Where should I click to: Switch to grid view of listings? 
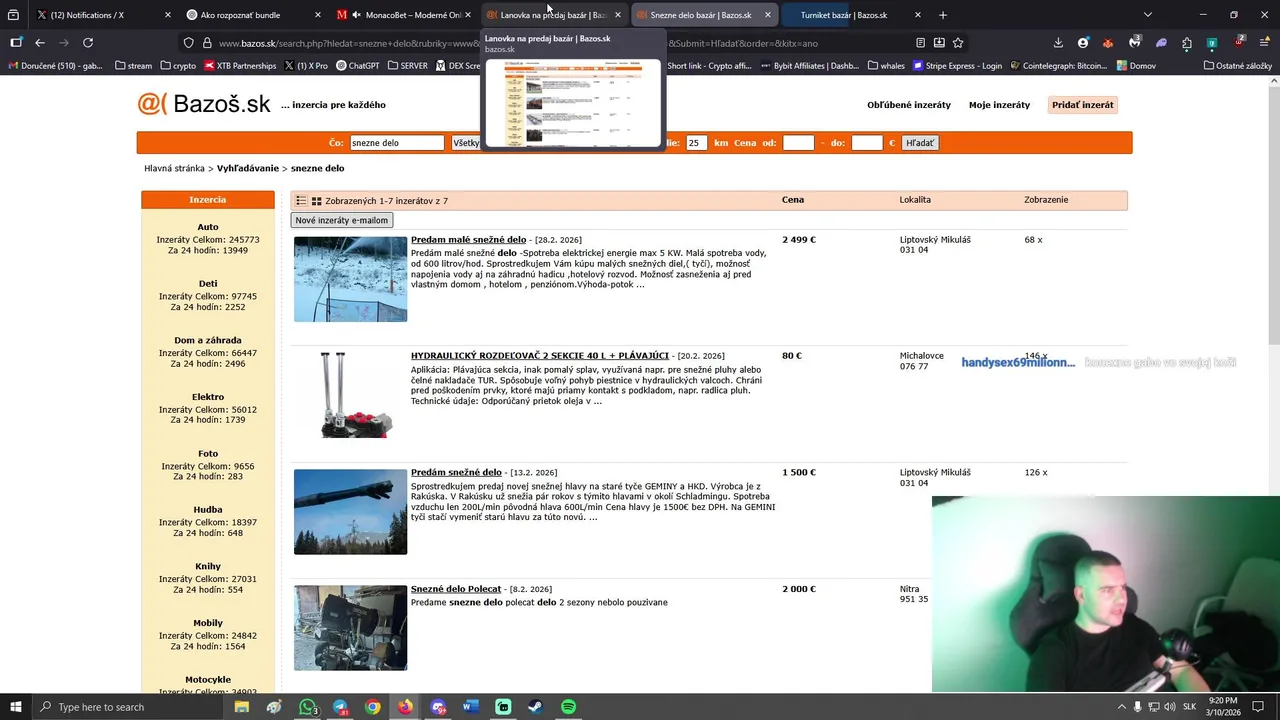point(317,201)
